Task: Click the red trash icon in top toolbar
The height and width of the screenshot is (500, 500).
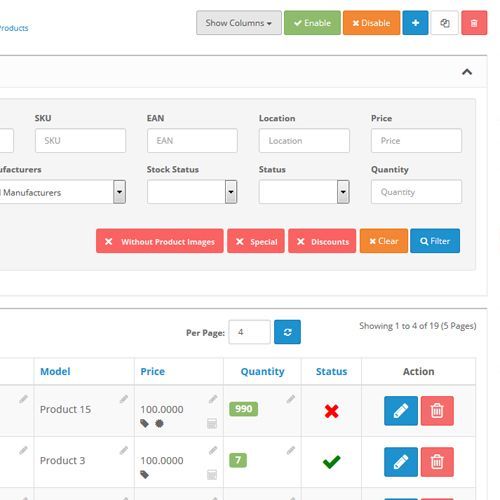Action: [x=474, y=23]
